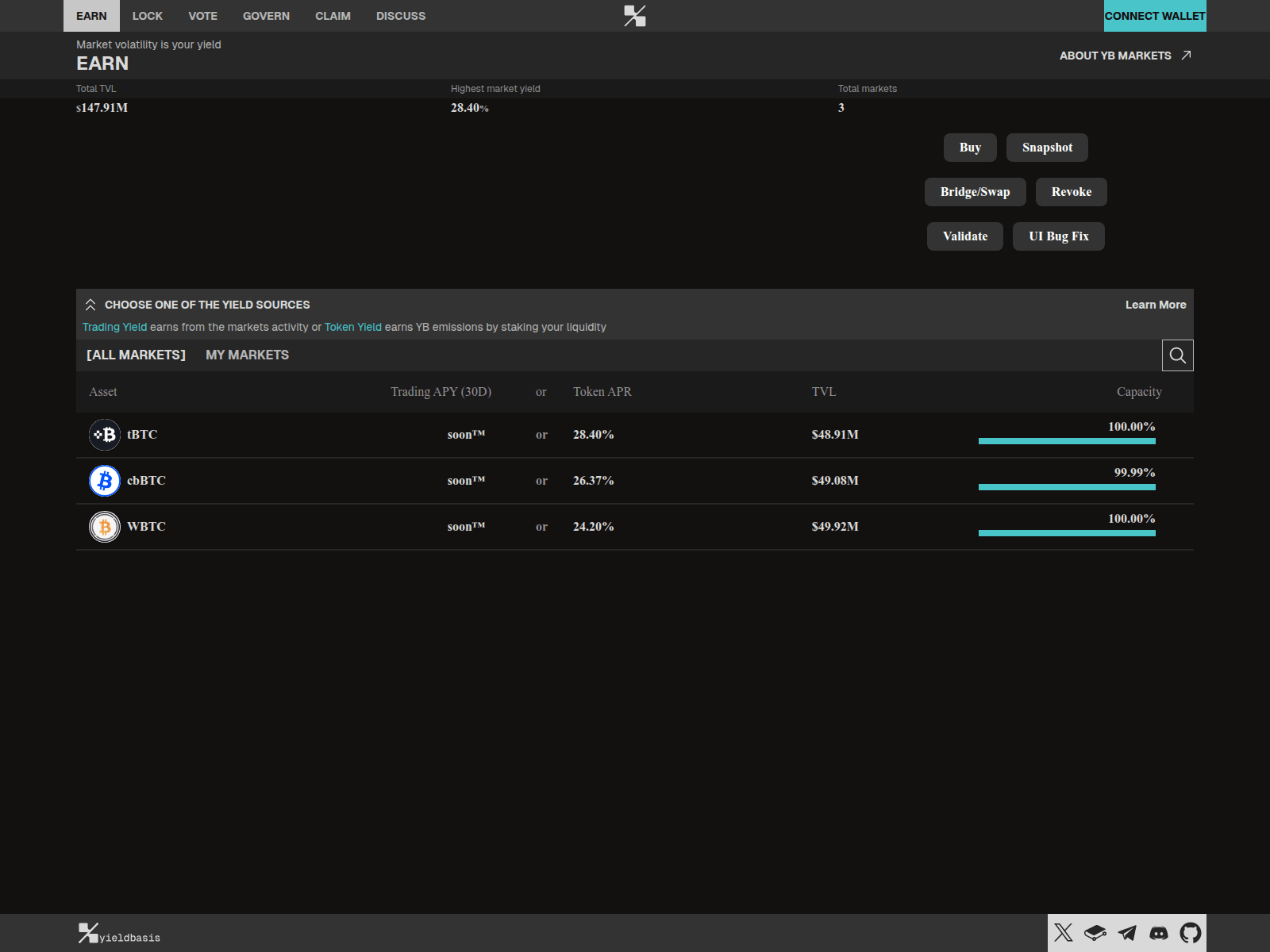Viewport: 1270px width, 952px height.
Task: Click WBTC TVL $49.92M
Action: (835, 527)
